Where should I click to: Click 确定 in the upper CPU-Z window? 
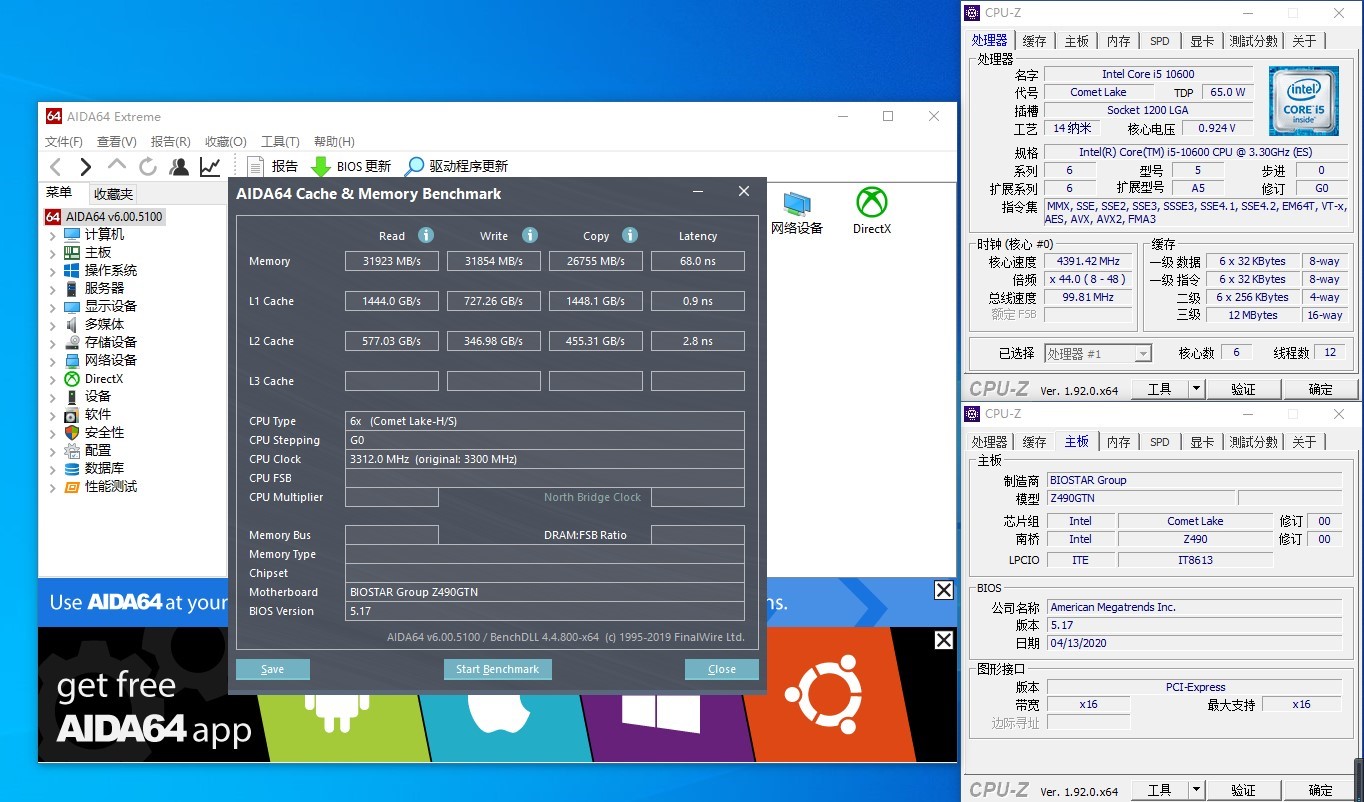[1320, 389]
